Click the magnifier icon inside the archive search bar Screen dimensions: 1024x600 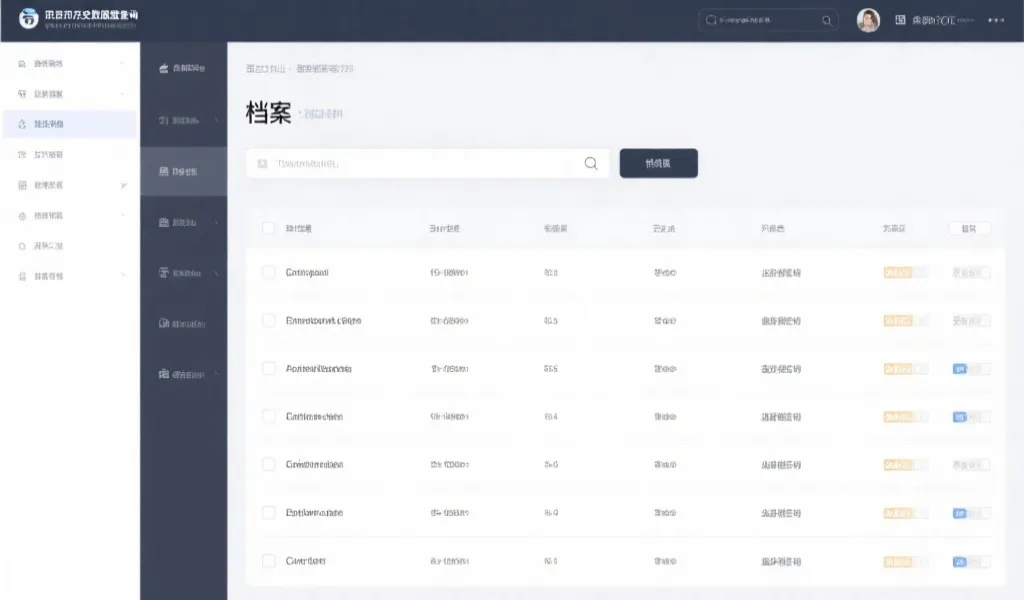click(x=590, y=162)
